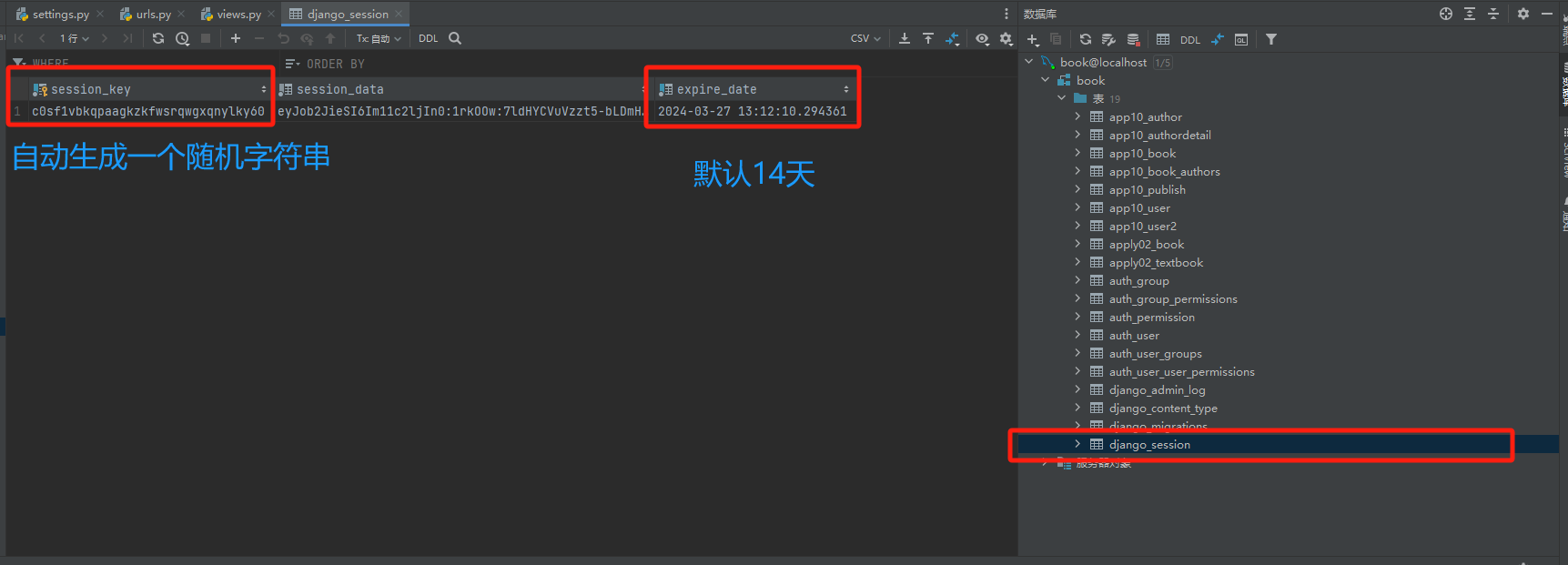Open the editor tab bar's three-dot options menu

tap(1006, 14)
